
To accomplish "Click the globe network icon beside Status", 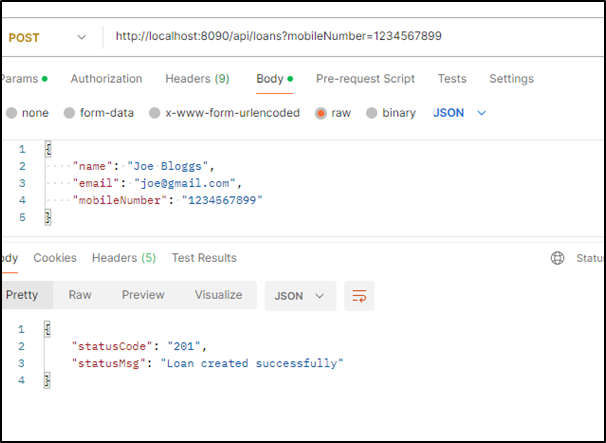I will [x=557, y=258].
